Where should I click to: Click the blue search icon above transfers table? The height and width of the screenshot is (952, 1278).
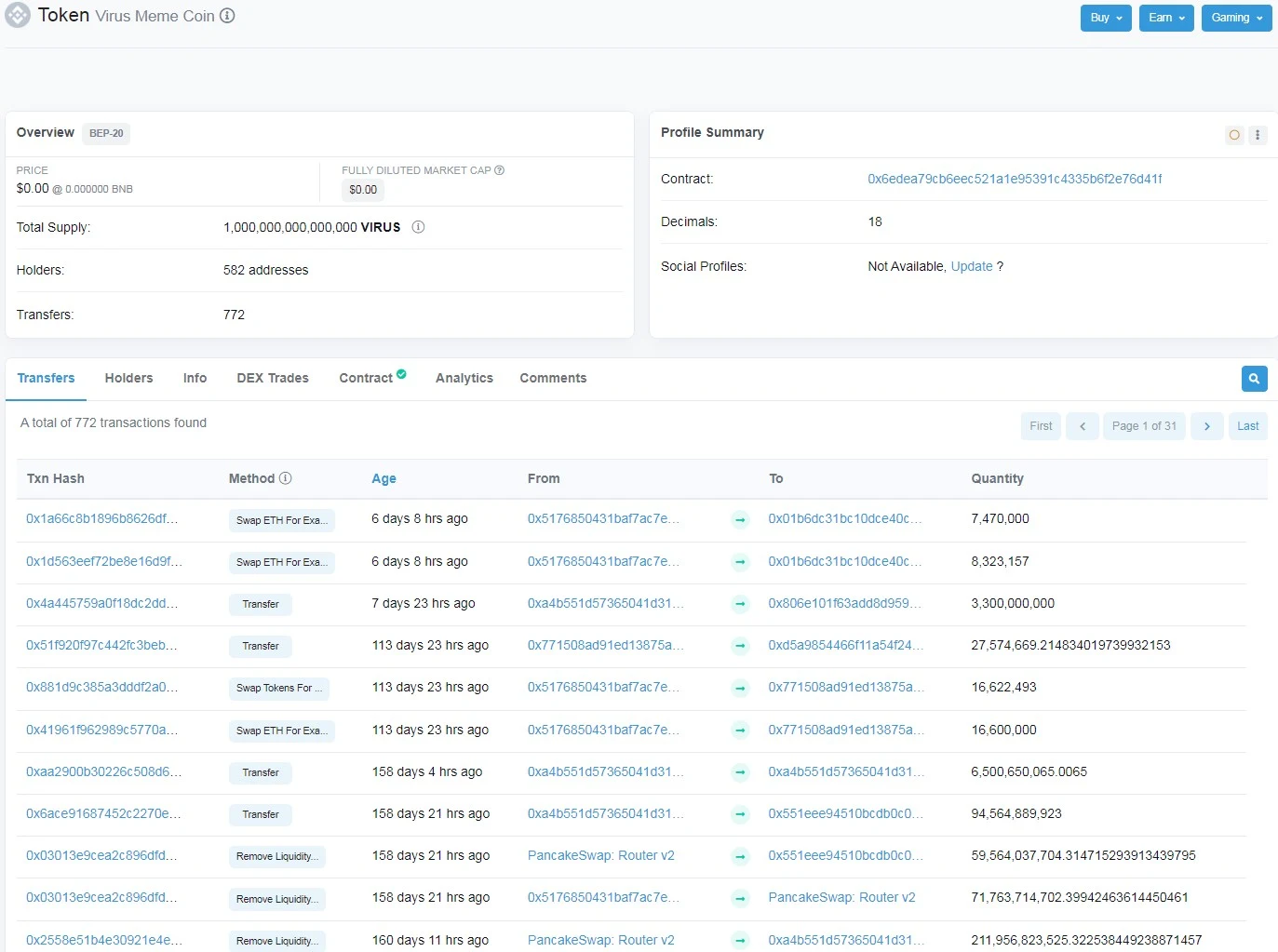click(x=1254, y=379)
